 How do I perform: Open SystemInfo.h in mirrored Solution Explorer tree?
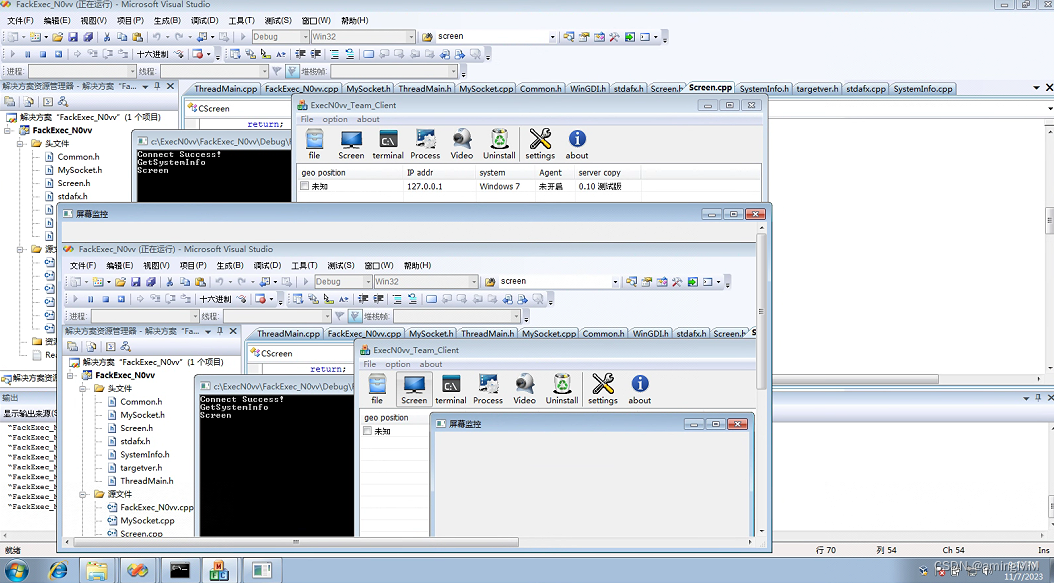(x=145, y=455)
